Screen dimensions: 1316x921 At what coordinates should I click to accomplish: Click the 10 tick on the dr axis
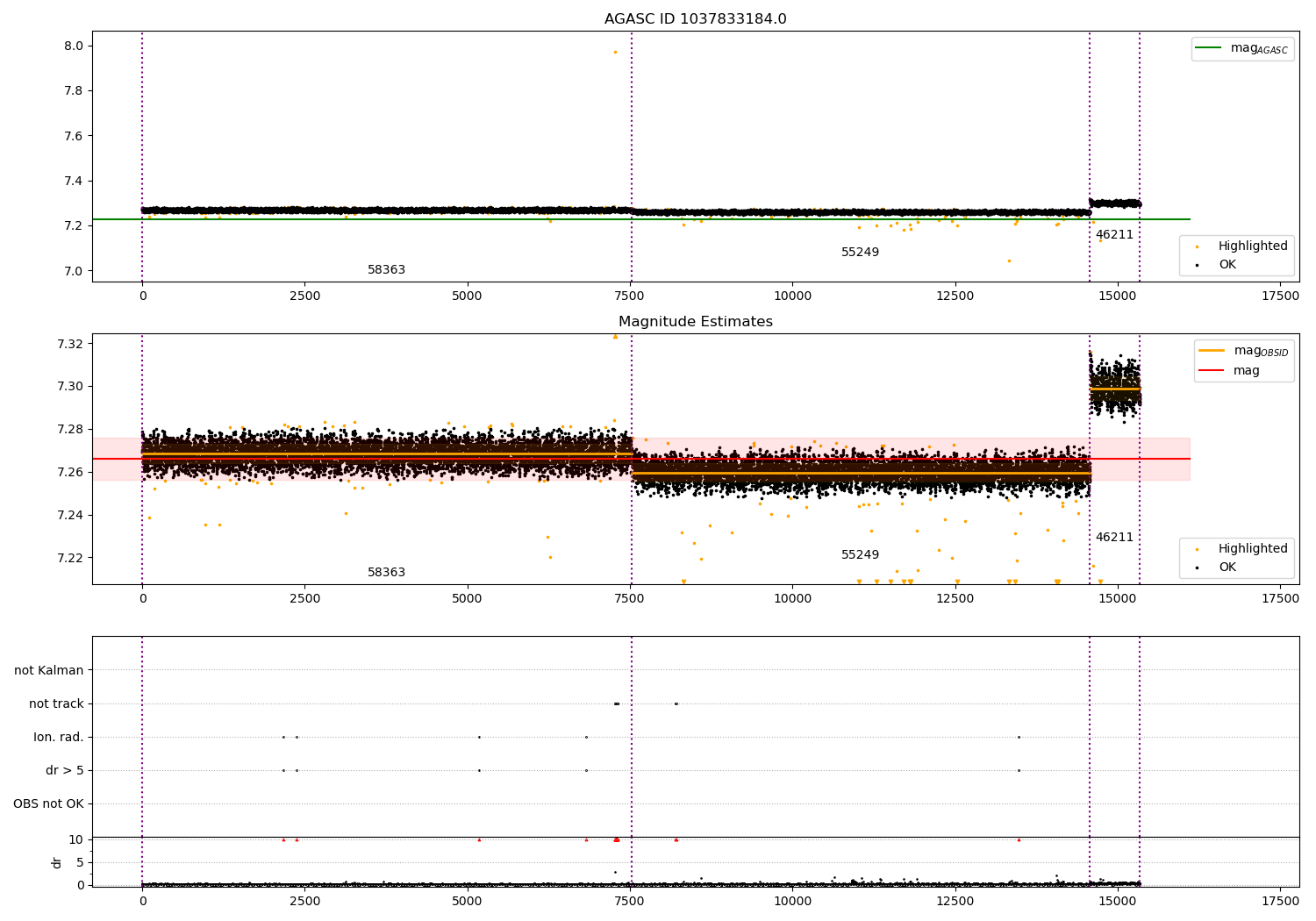76,839
